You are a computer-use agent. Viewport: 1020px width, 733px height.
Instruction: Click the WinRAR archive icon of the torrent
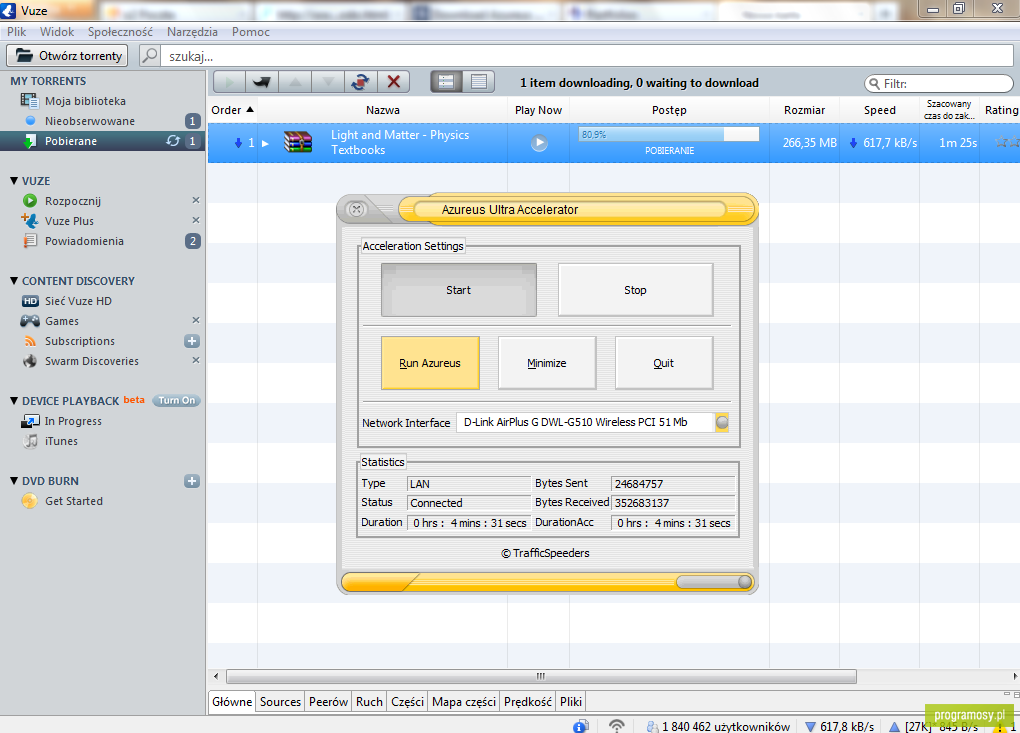298,142
